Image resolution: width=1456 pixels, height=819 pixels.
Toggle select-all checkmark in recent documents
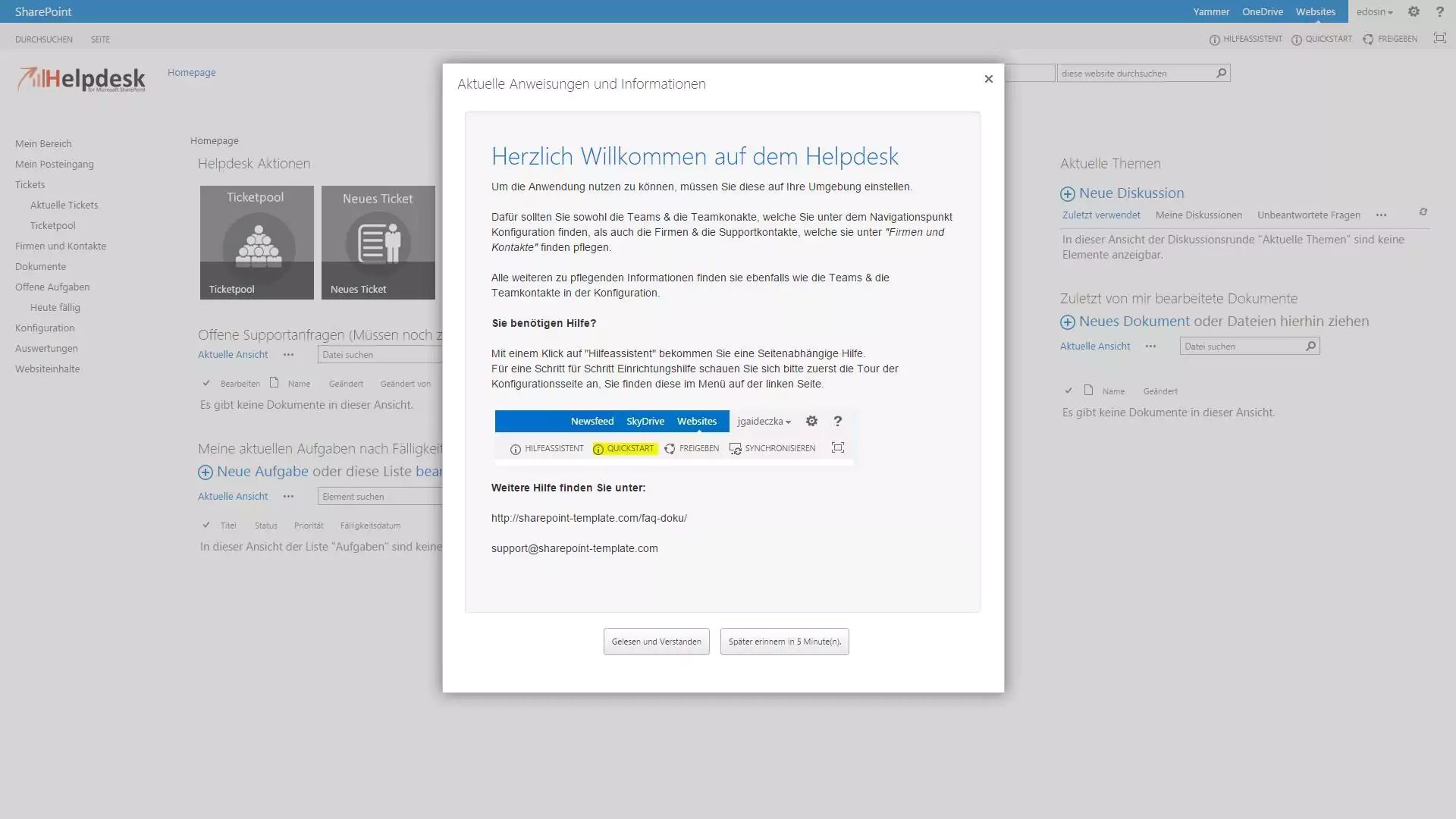click(1068, 391)
